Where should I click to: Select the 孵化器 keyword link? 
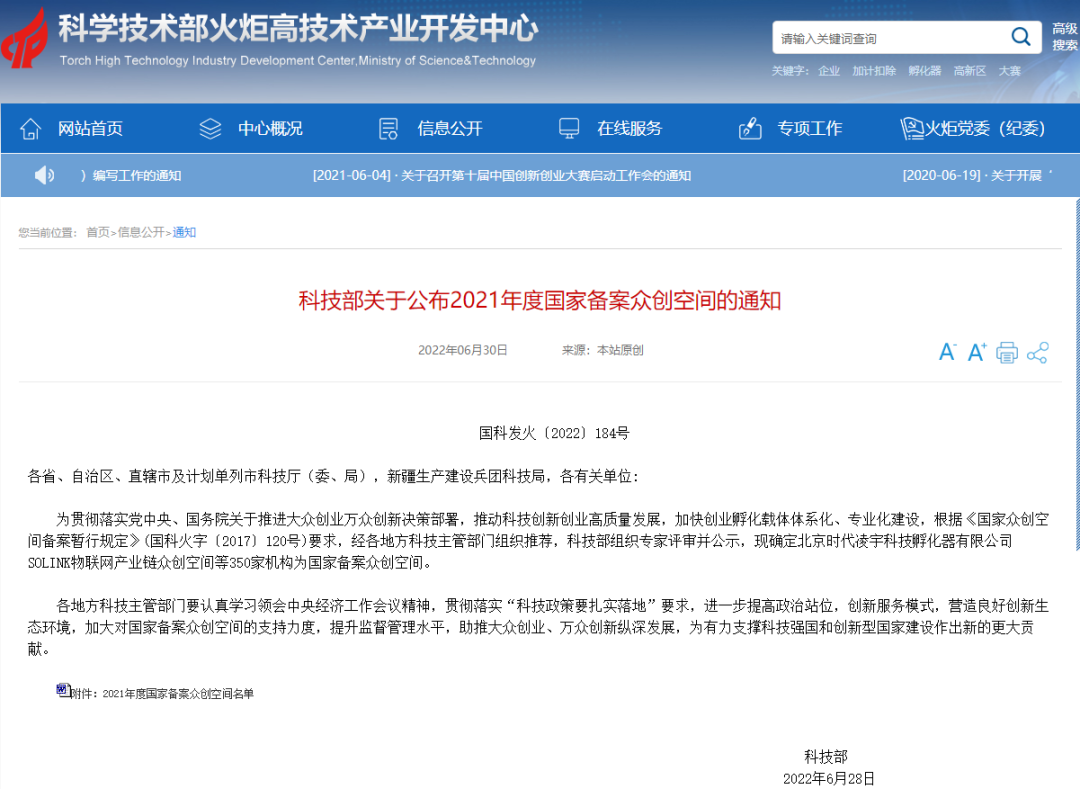(924, 71)
